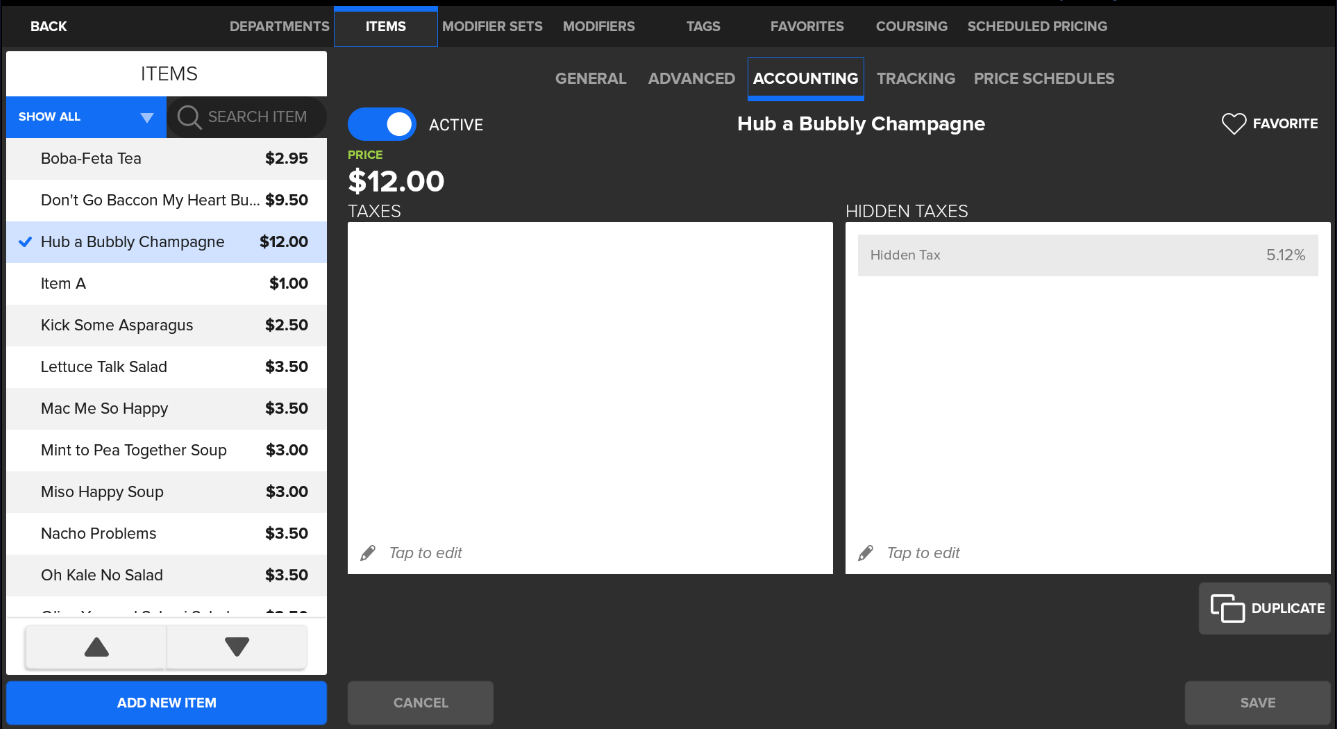Select Lettuce Talk Salad from the items list

point(166,366)
